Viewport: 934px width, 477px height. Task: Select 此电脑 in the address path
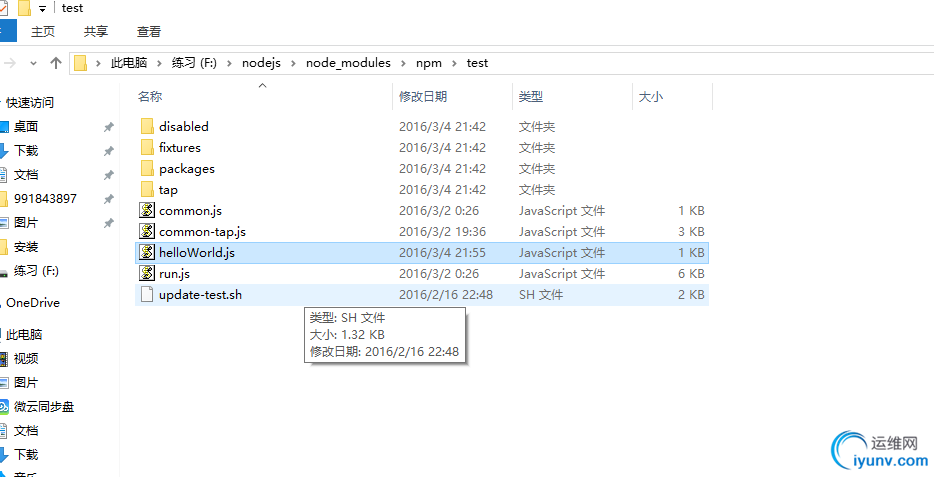pyautogui.click(x=129, y=63)
